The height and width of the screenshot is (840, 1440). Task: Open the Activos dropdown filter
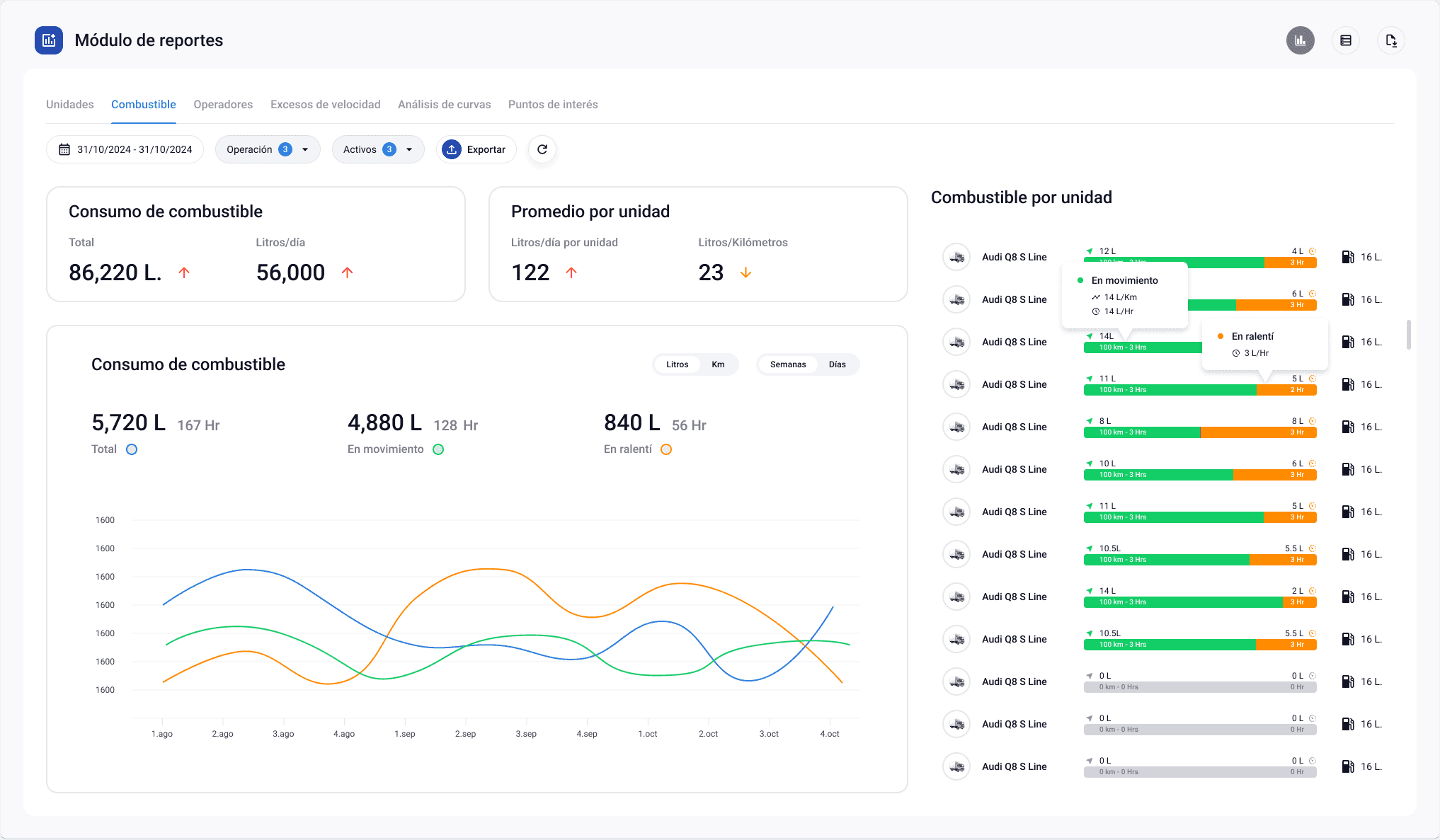click(377, 149)
